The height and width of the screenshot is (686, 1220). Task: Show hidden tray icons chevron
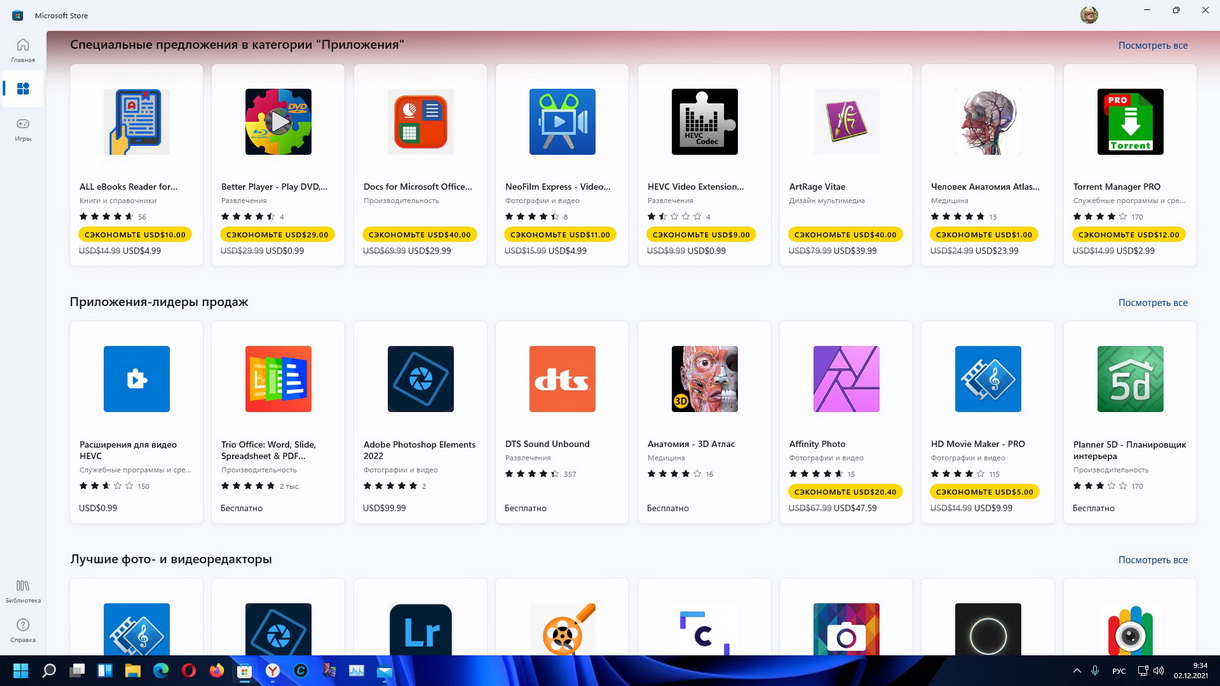pos(1077,671)
